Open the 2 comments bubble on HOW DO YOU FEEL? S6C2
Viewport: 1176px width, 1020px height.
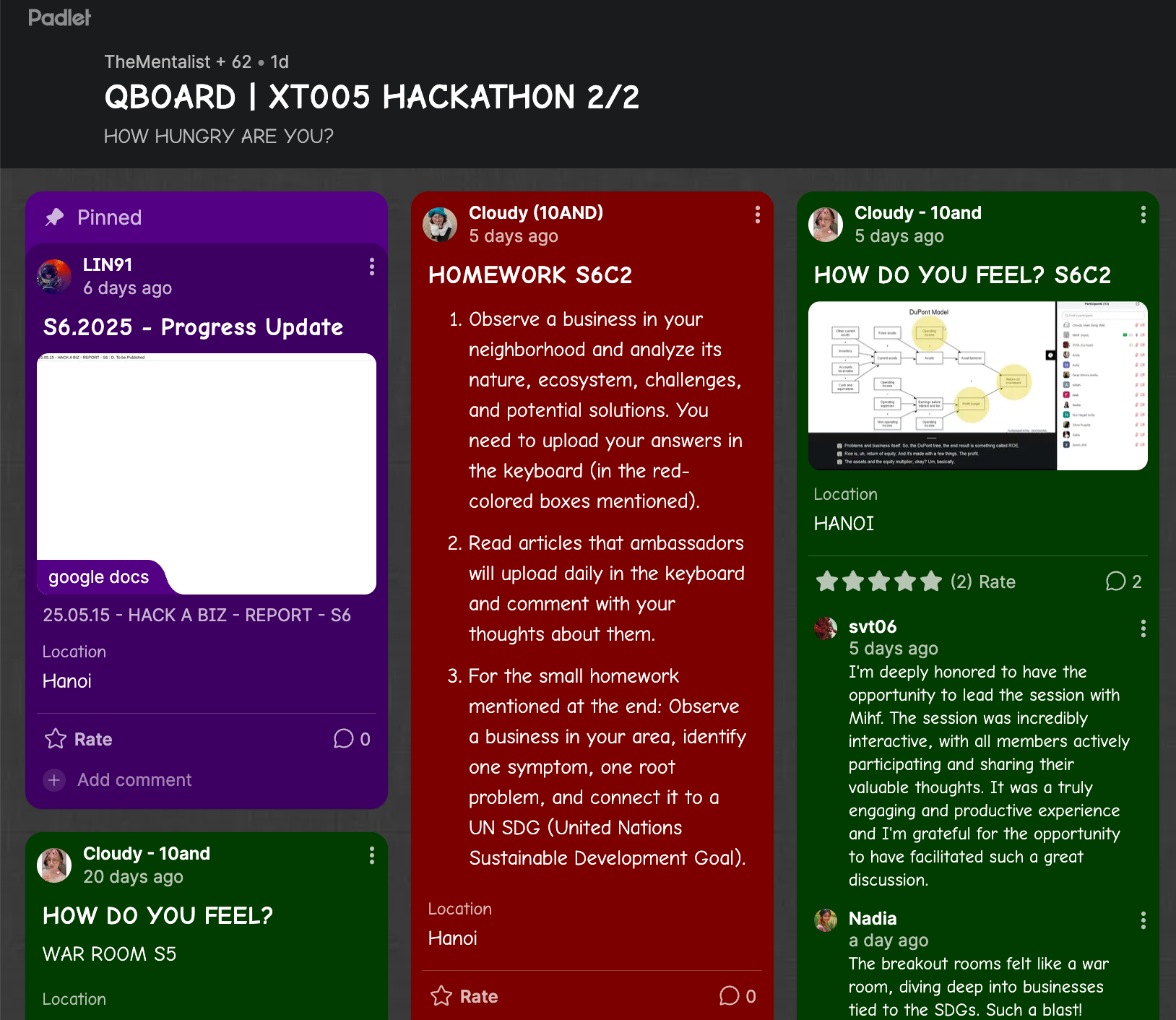point(1116,581)
